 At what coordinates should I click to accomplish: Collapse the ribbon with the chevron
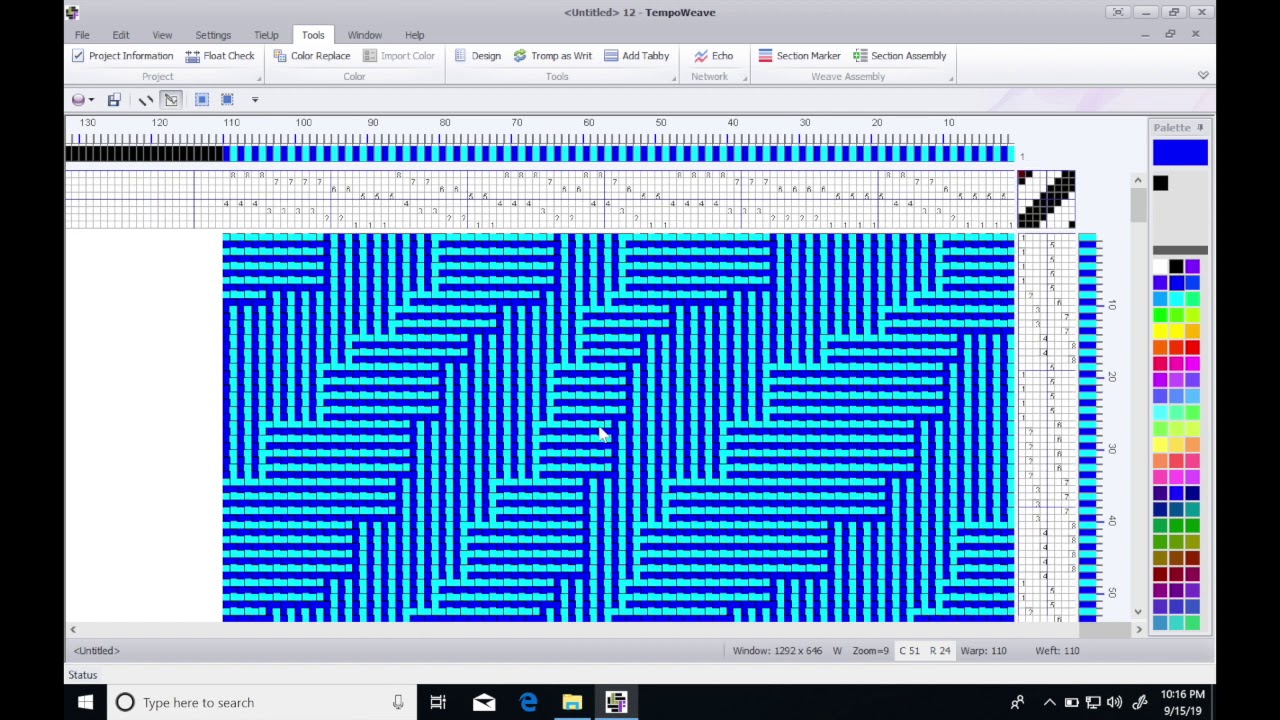pos(1203,76)
